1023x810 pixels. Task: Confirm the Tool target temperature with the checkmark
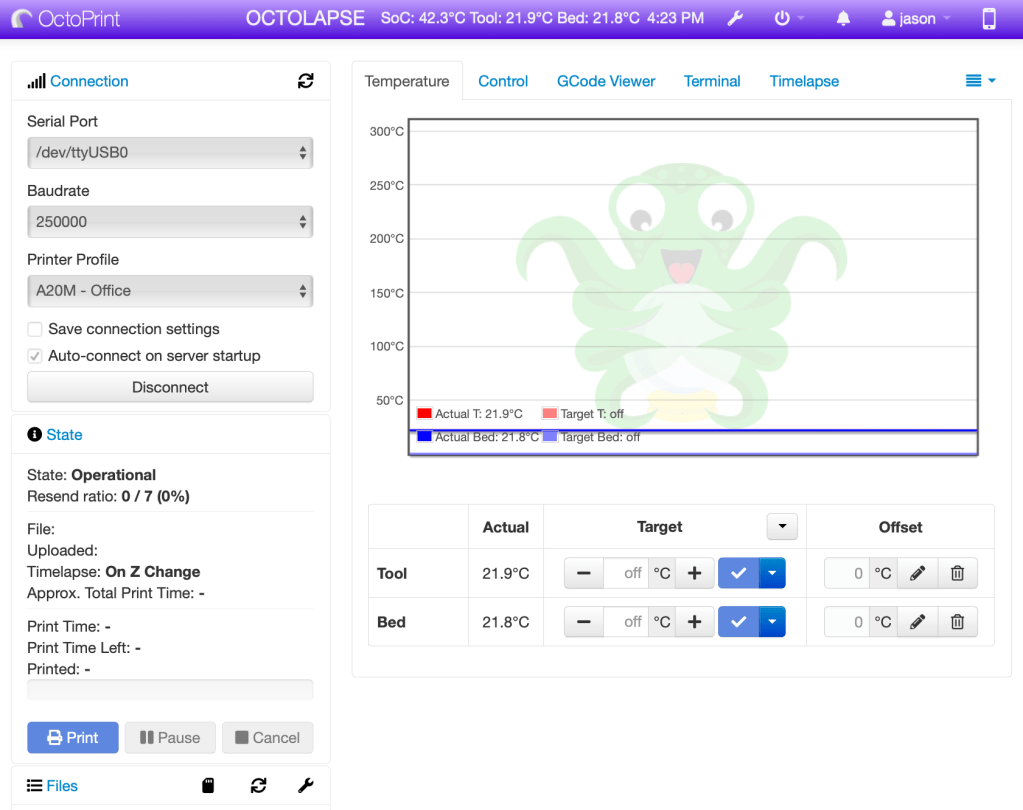(738, 572)
